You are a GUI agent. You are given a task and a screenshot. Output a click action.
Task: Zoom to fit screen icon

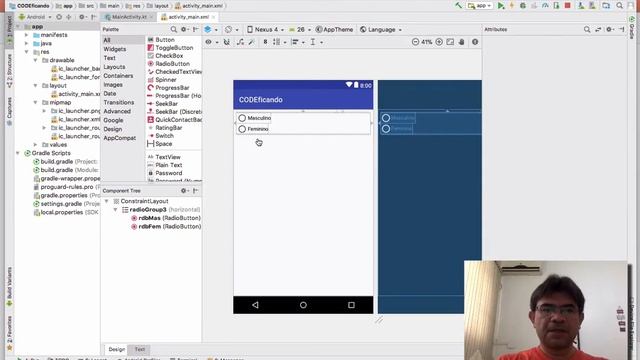[x=450, y=42]
